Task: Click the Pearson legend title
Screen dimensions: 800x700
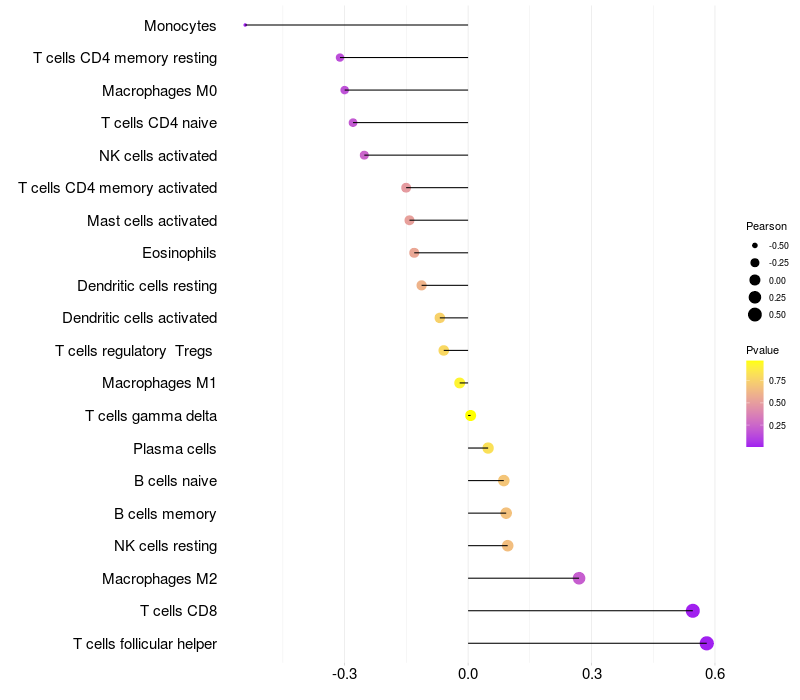Action: click(766, 226)
